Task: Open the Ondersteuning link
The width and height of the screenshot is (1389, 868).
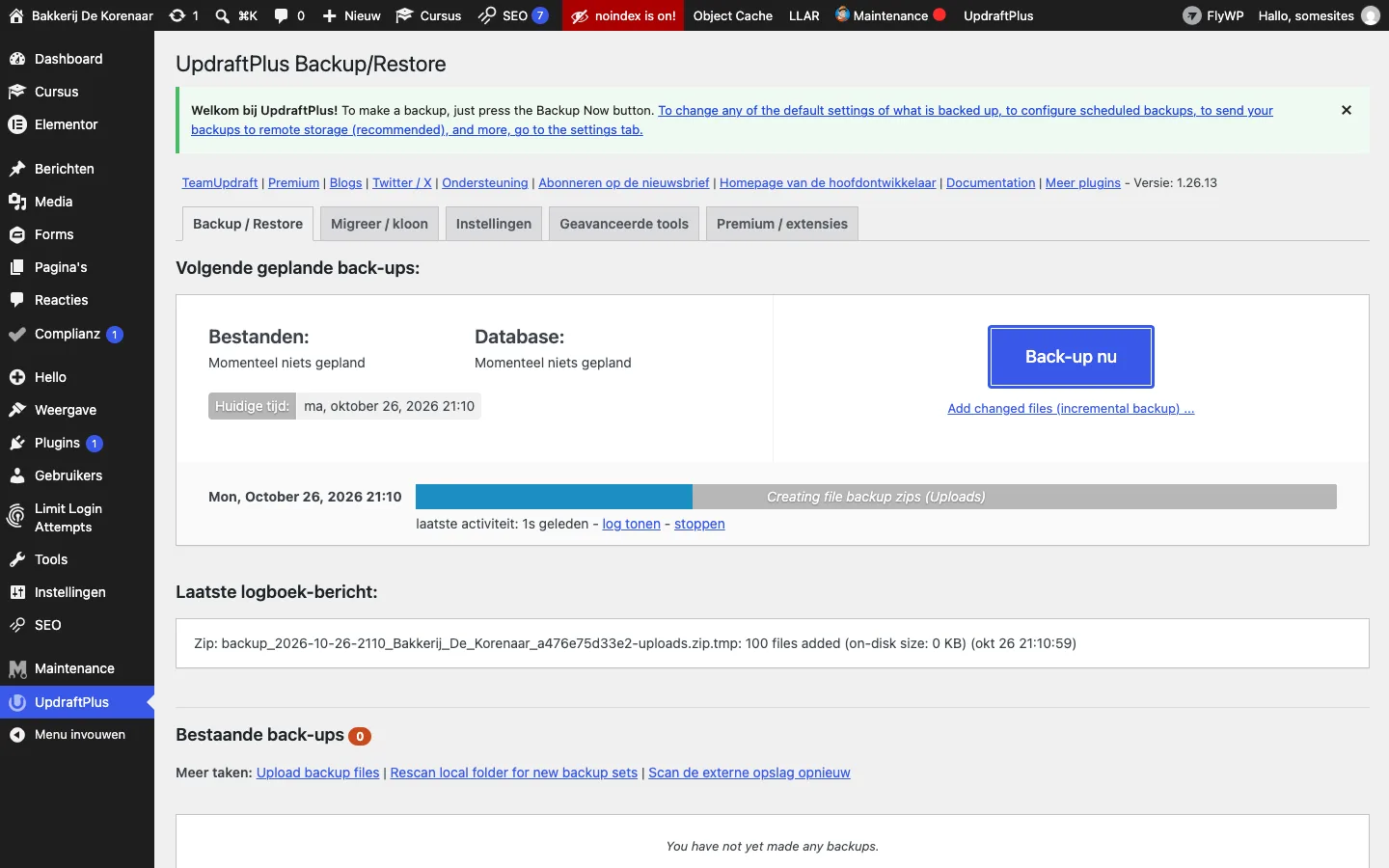Action: tap(485, 182)
